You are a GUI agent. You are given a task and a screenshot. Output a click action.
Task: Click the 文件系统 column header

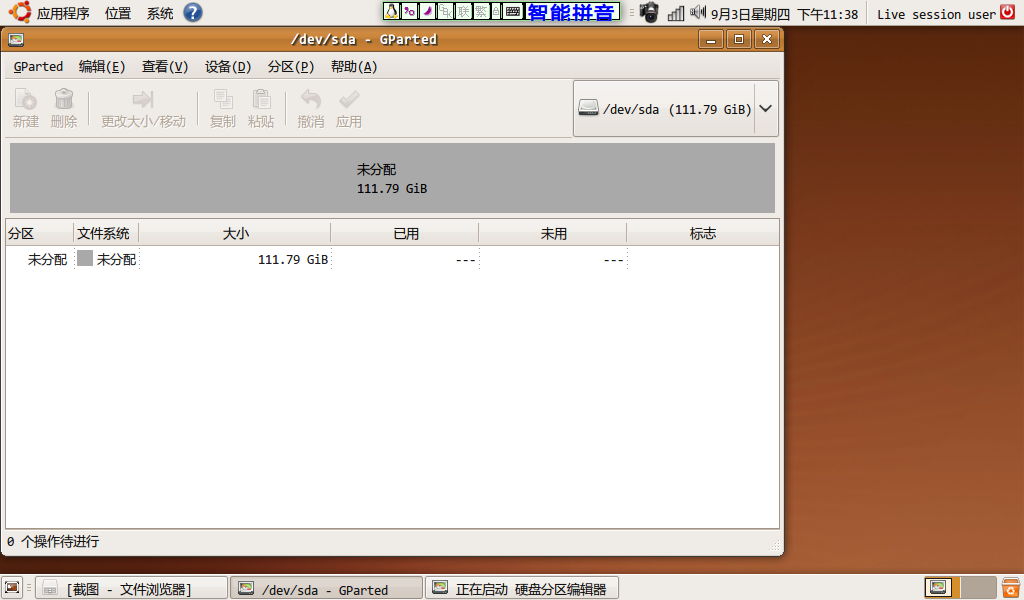coord(106,233)
